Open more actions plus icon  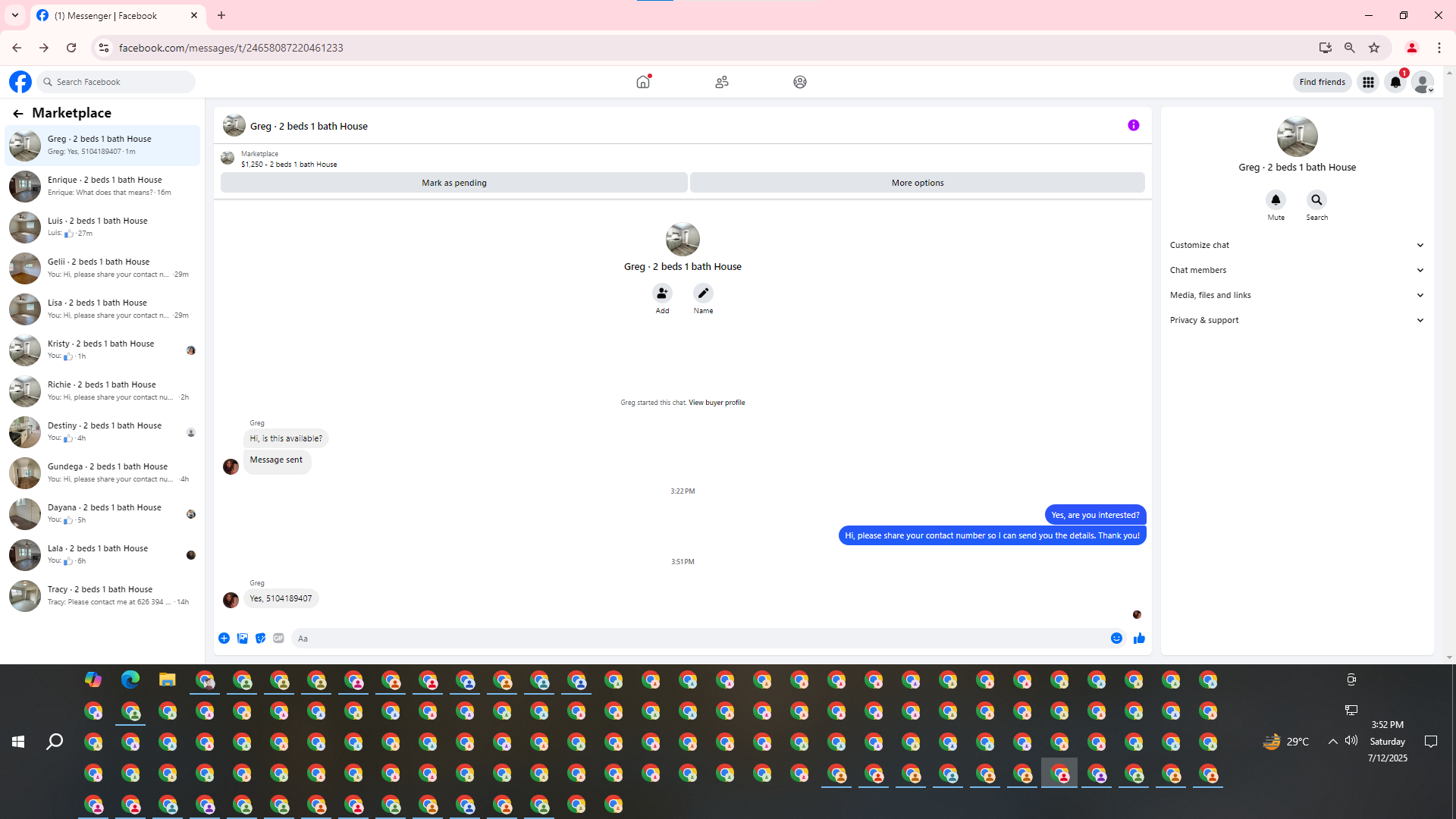(x=224, y=639)
